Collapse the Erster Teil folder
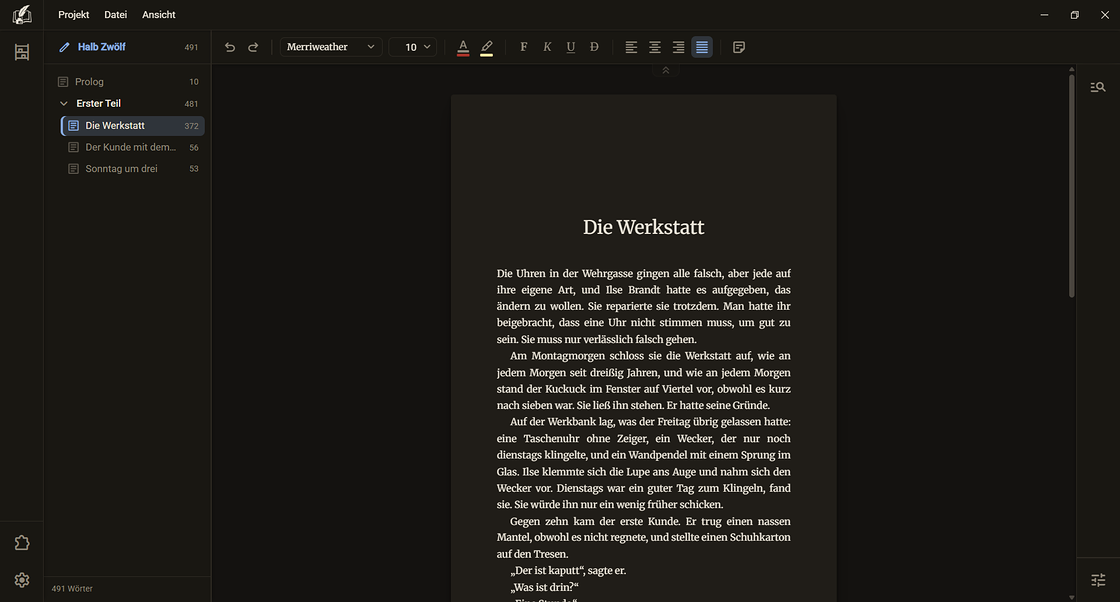This screenshot has height=602, width=1120. [x=64, y=104]
